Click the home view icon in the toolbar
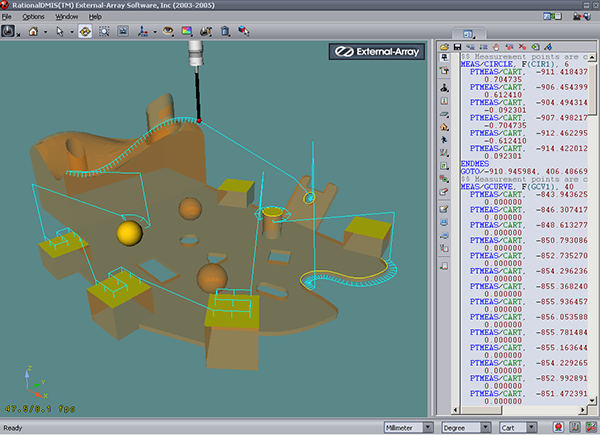This screenshot has width=600, height=435. coord(33,31)
